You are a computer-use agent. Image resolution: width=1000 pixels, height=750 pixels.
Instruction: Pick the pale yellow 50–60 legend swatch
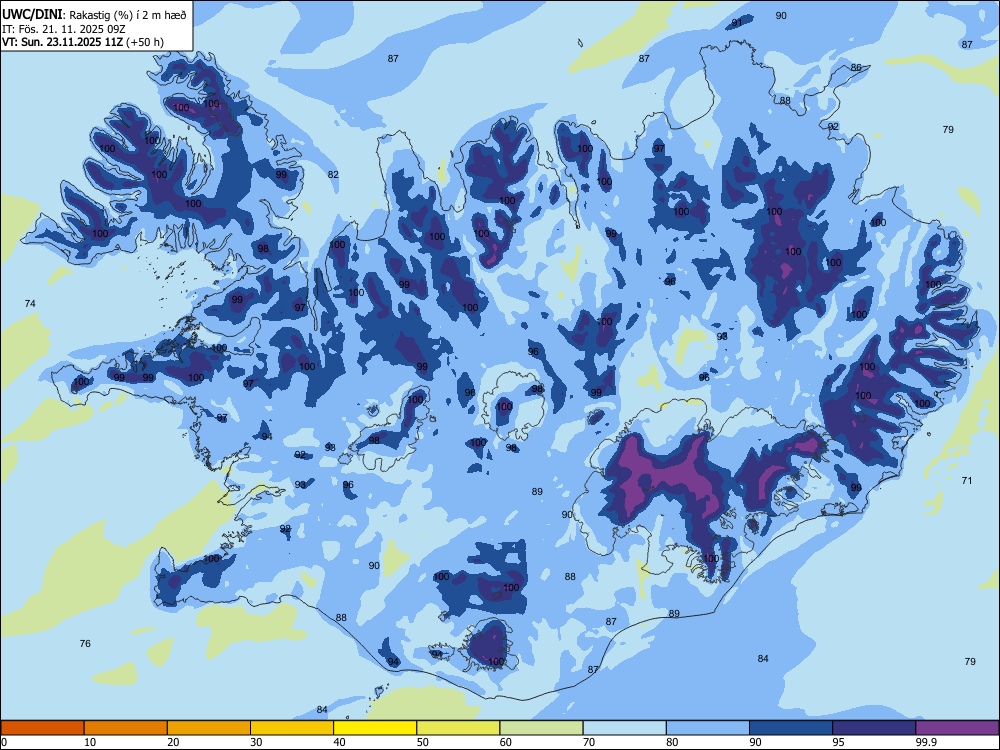(x=459, y=728)
